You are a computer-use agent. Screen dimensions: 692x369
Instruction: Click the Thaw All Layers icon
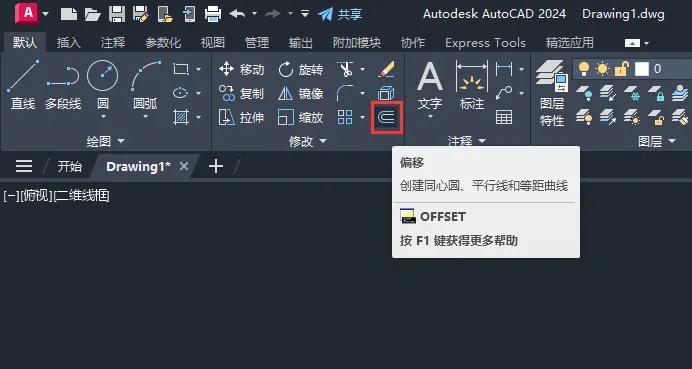point(632,117)
